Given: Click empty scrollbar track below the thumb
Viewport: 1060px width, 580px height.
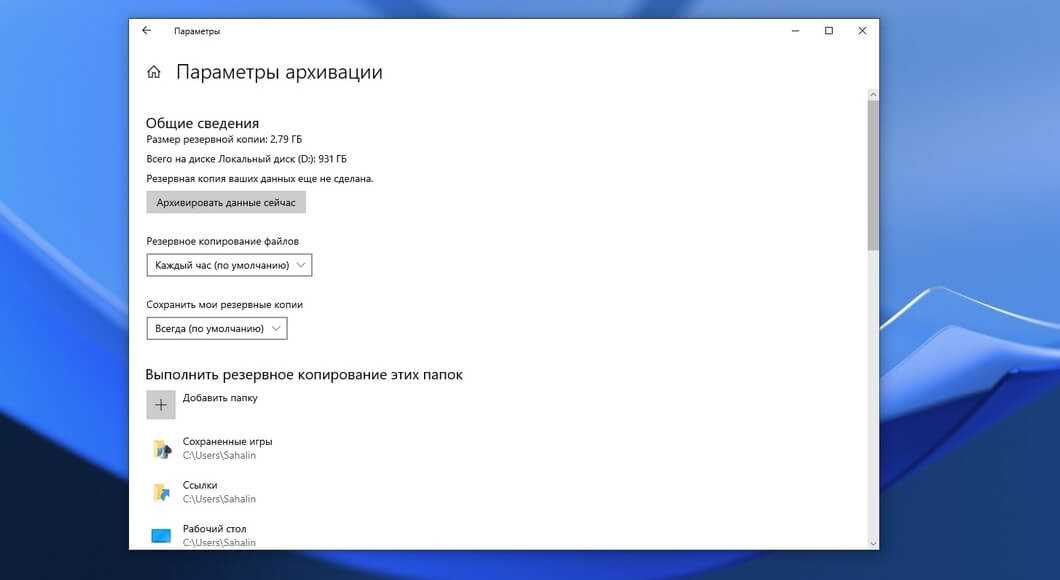Looking at the screenshot, I should [873, 400].
